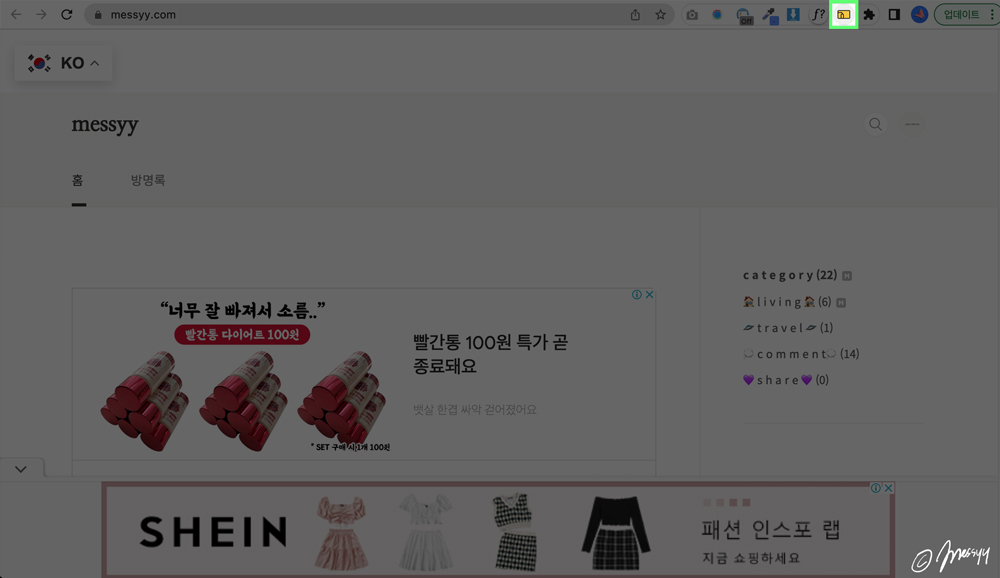Open the comment (14) category
1000x578 pixels.
(x=801, y=353)
